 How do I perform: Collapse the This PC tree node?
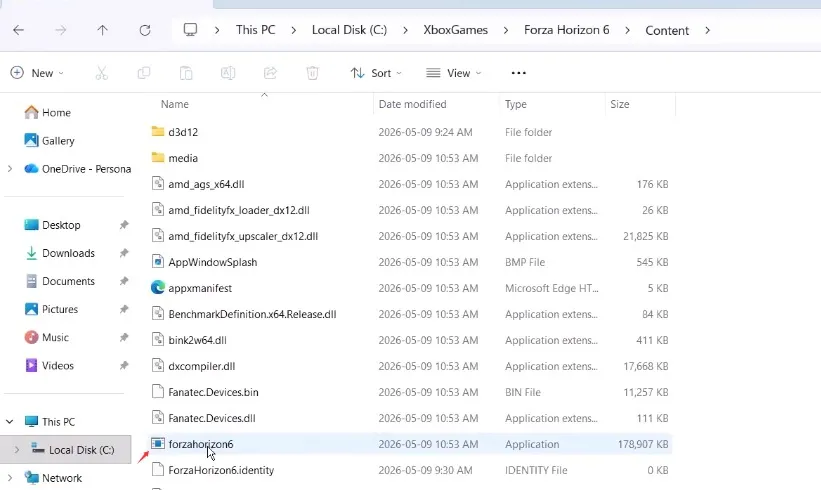coord(10,421)
